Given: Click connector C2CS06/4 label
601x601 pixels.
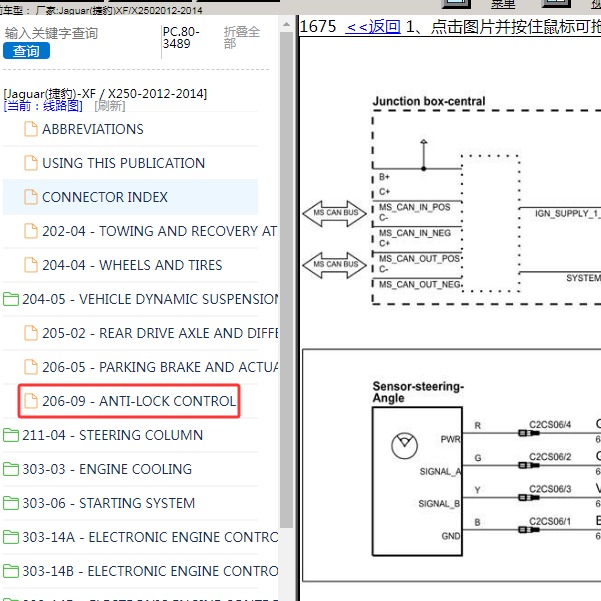Looking at the screenshot, I should [x=550, y=425].
